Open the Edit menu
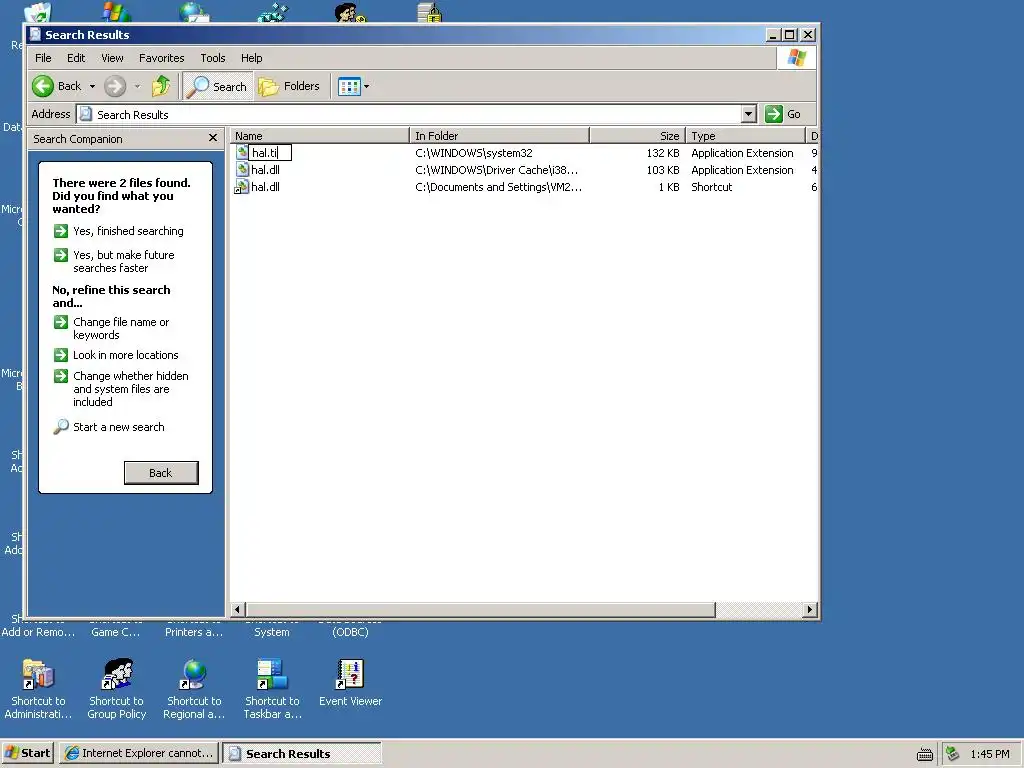1024x768 pixels. click(76, 58)
